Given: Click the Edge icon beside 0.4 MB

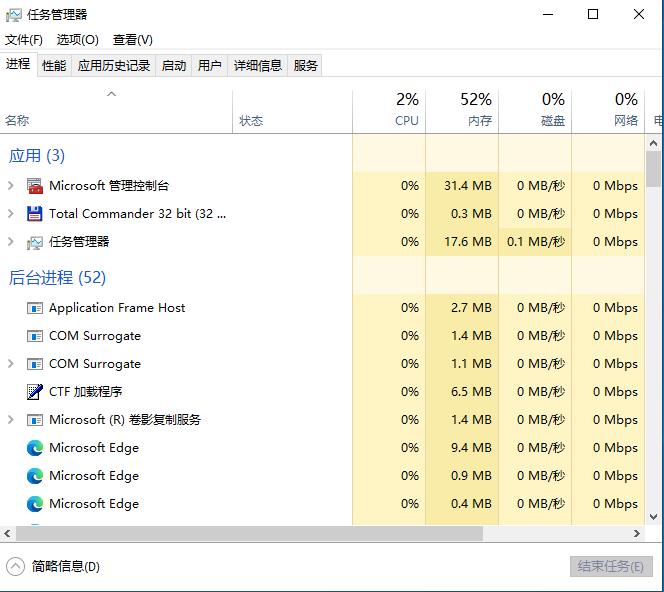Looking at the screenshot, I should (x=35, y=504).
